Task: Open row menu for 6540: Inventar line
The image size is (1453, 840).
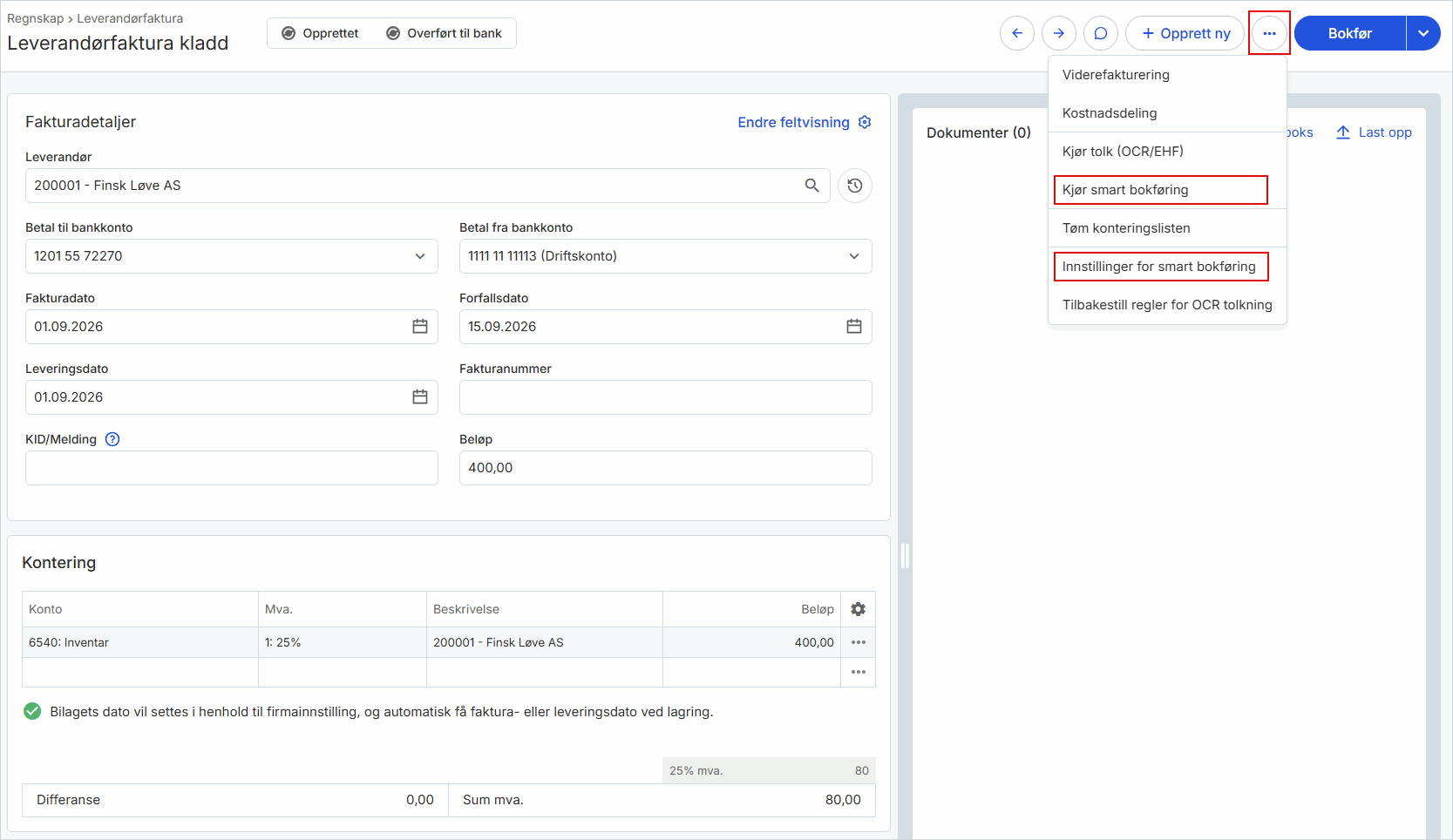Action: (x=859, y=642)
